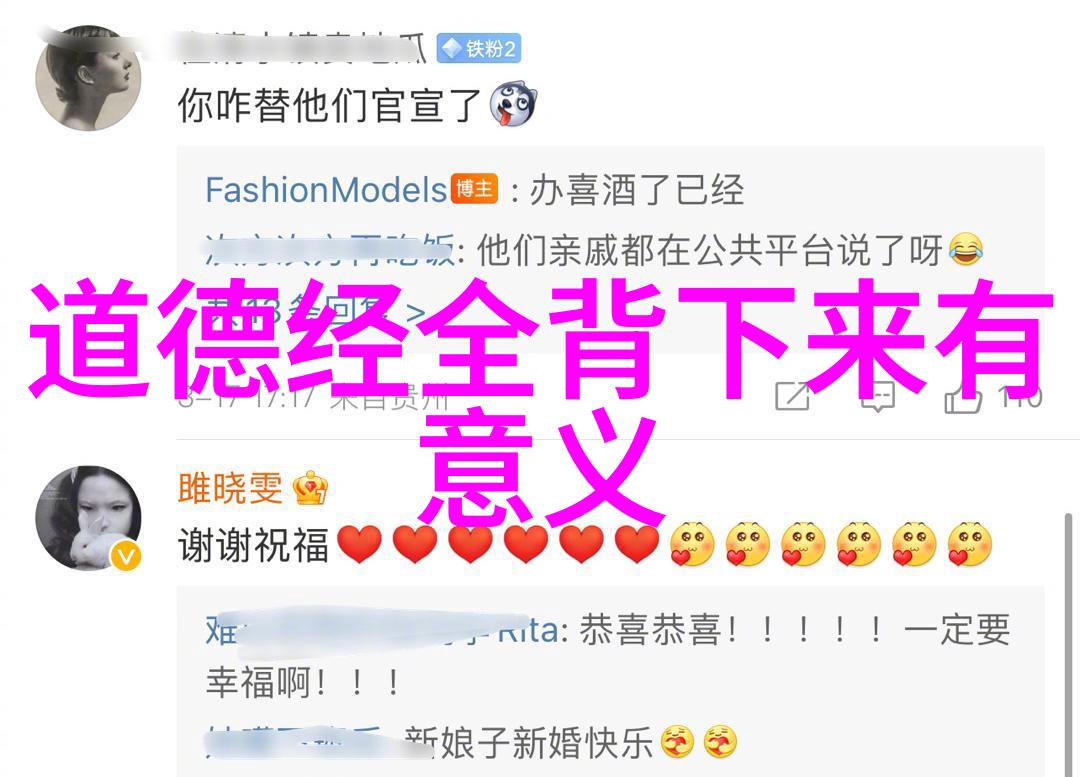This screenshot has height=777, width=1080.
Task: Click the reply 新娘子新婚快乐
Action: click(x=529, y=743)
